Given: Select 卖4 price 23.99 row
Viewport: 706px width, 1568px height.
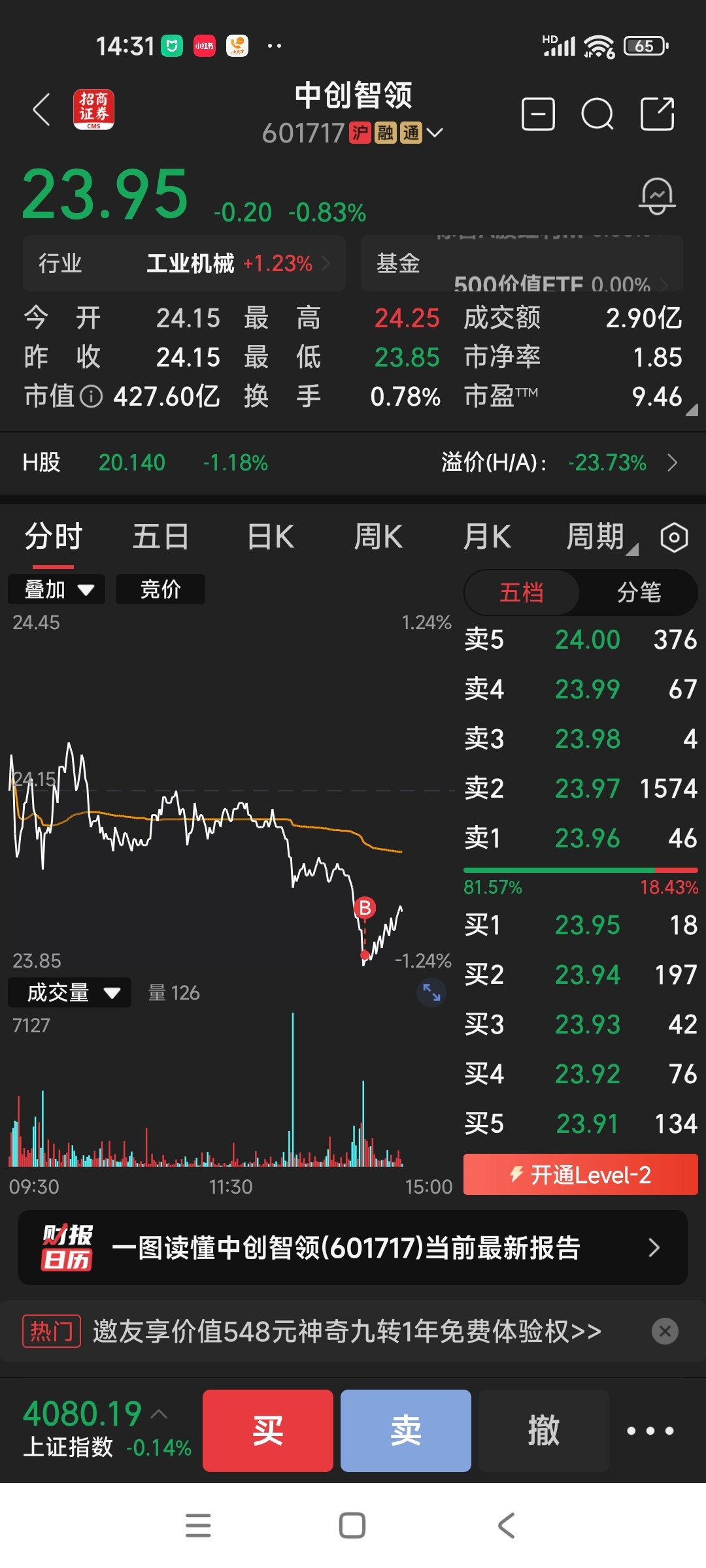Looking at the screenshot, I should point(580,689).
